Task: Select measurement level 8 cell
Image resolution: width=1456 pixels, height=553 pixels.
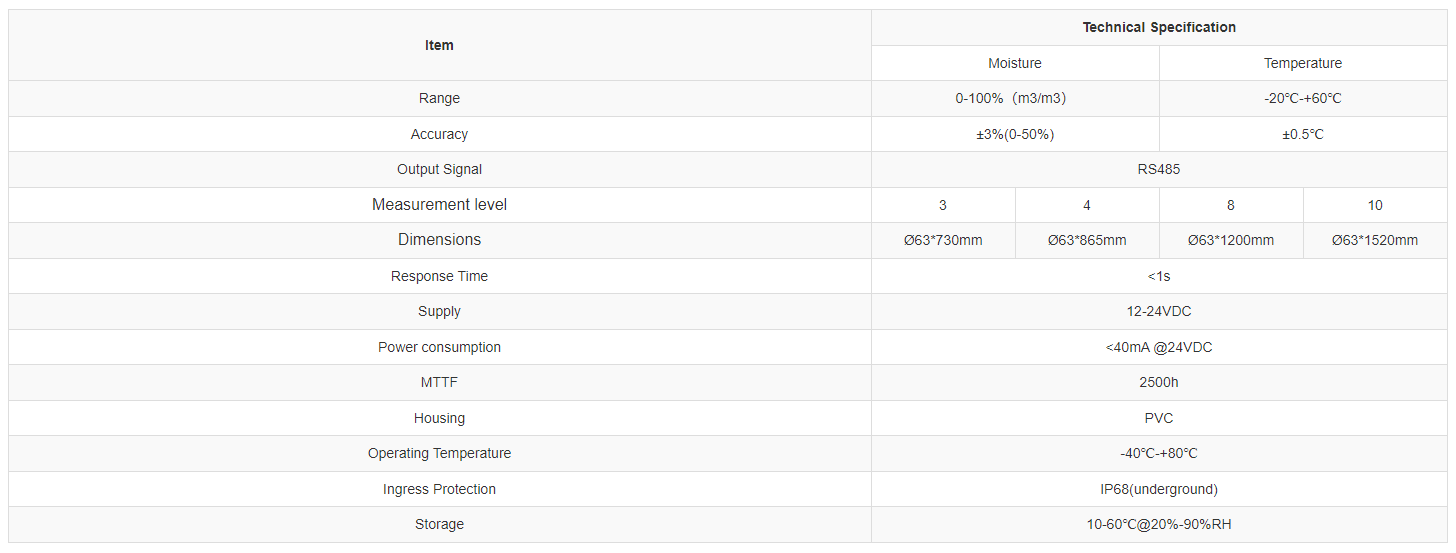Action: [1231, 205]
